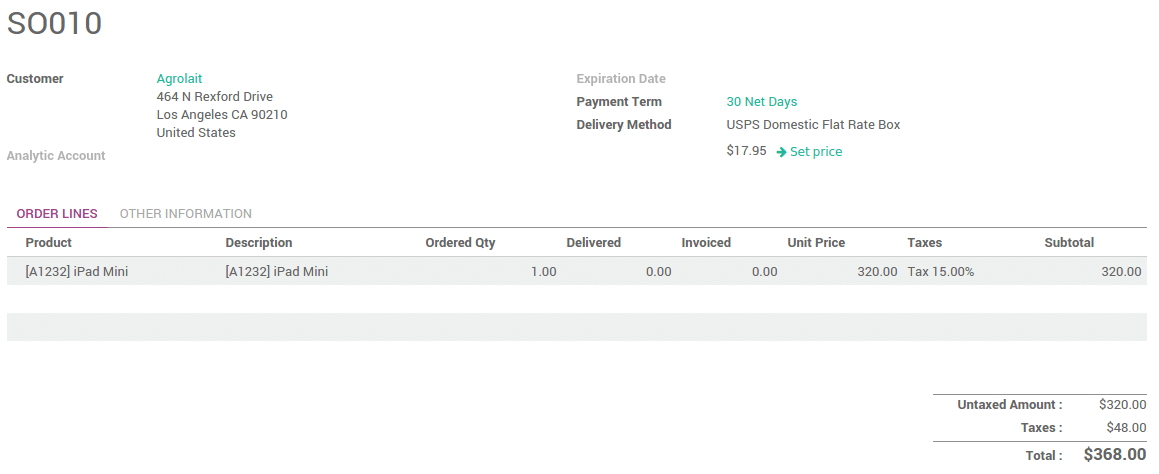Click the Taxes column header
This screenshot has height=474, width=1159.
pos(924,243)
